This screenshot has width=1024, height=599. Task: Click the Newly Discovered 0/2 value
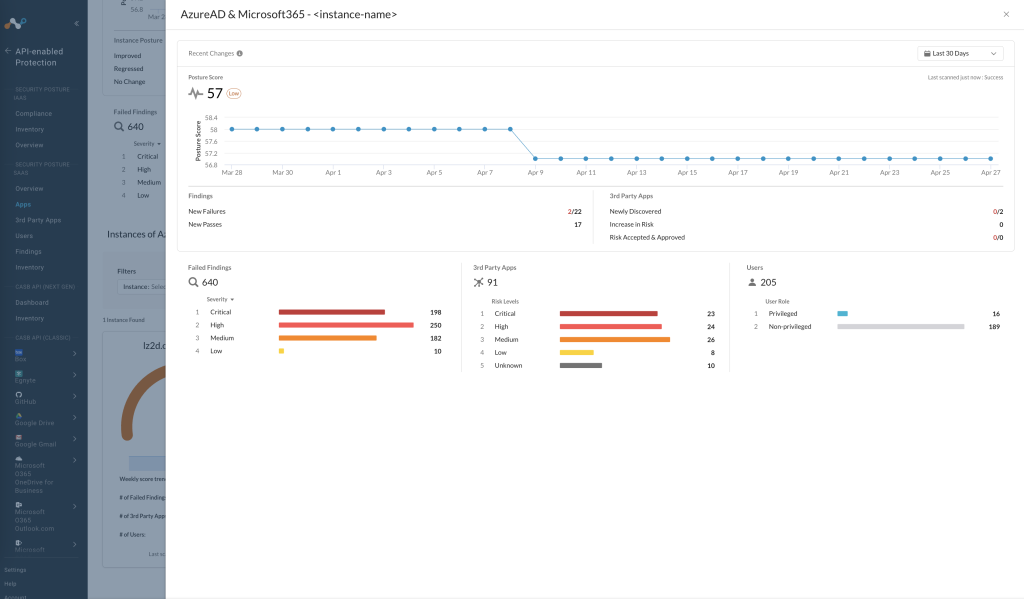[x=998, y=212]
